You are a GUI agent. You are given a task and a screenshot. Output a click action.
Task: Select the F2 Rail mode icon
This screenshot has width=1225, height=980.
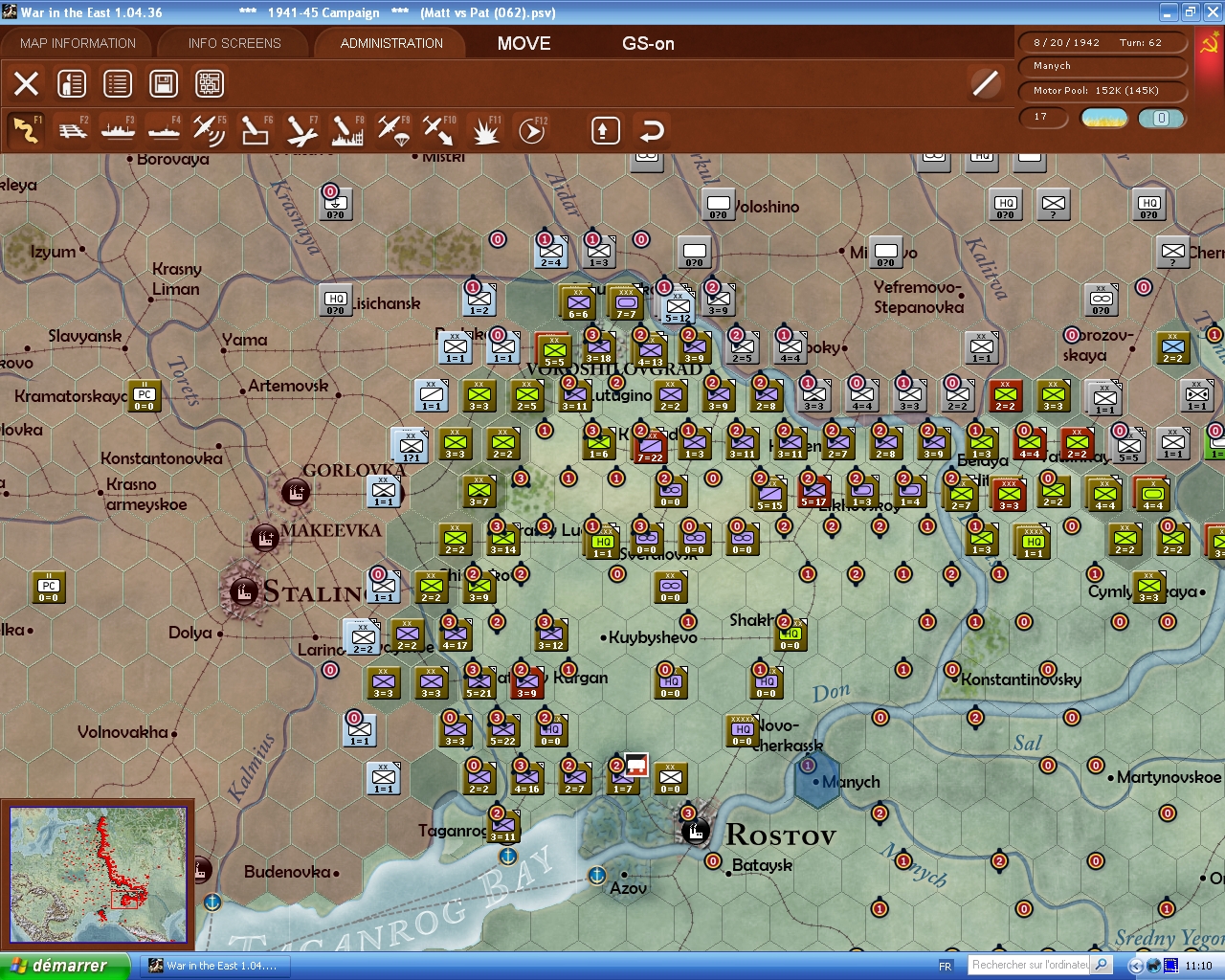73,130
